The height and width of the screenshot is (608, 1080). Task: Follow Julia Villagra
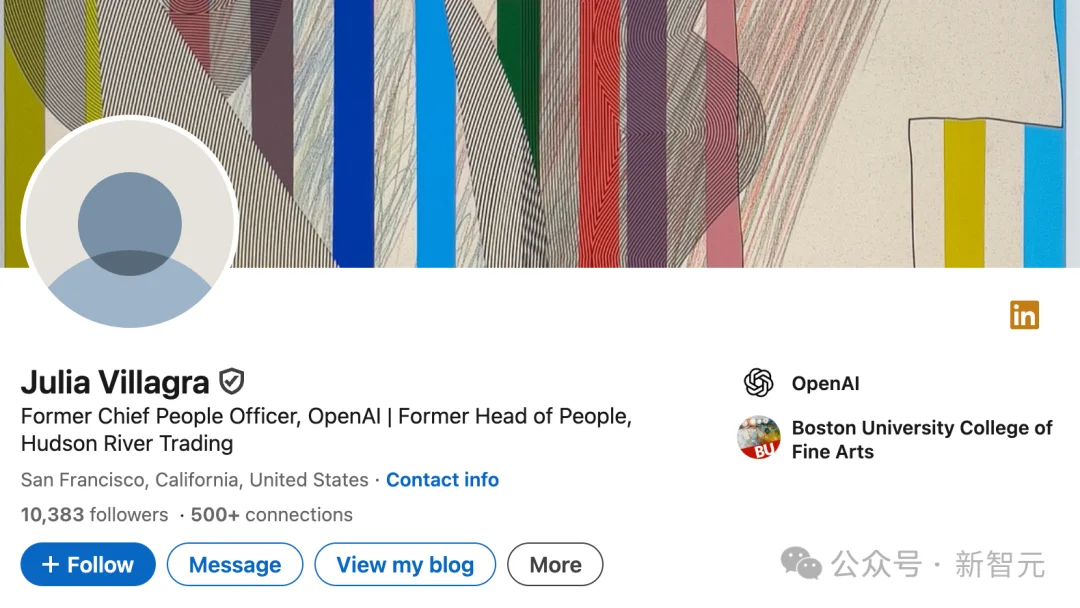coord(87,564)
